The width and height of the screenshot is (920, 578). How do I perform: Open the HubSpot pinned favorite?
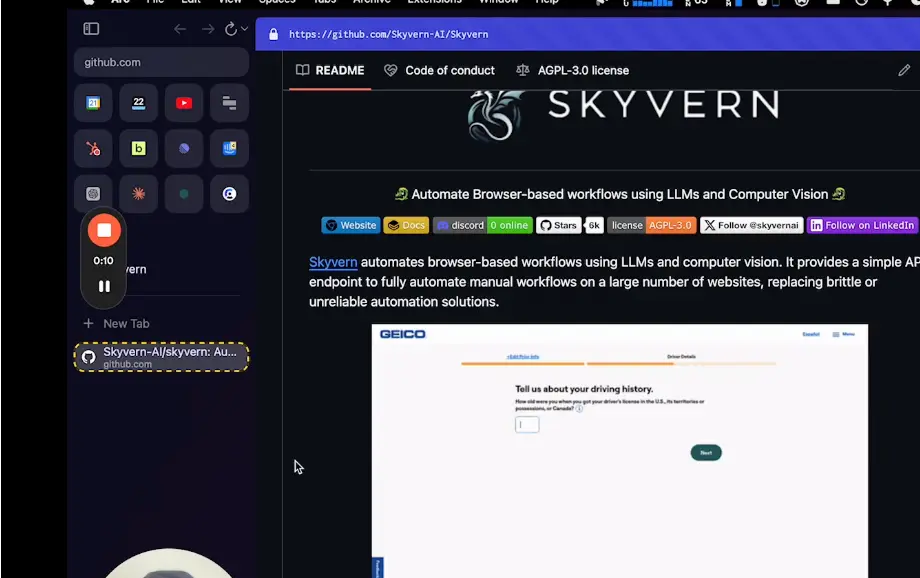tap(93, 149)
